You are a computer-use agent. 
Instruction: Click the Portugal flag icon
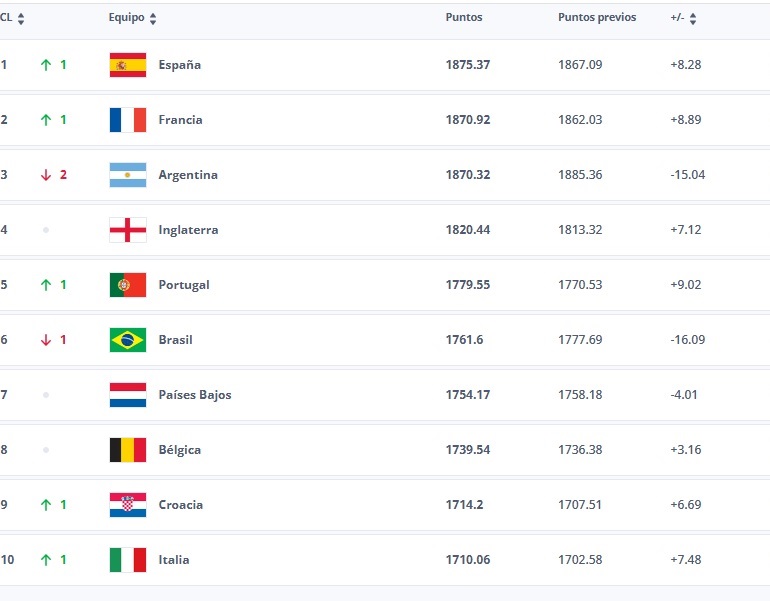pyautogui.click(x=127, y=285)
